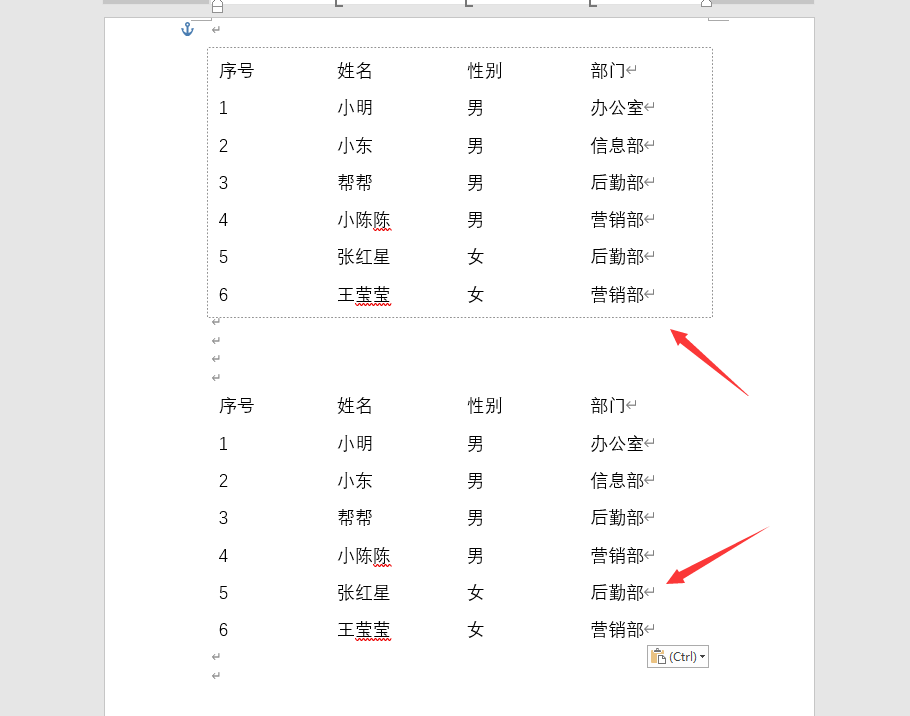This screenshot has width=910, height=716.
Task: Click 后勤部 on row 5 of pasted copy
Action: pos(617,593)
